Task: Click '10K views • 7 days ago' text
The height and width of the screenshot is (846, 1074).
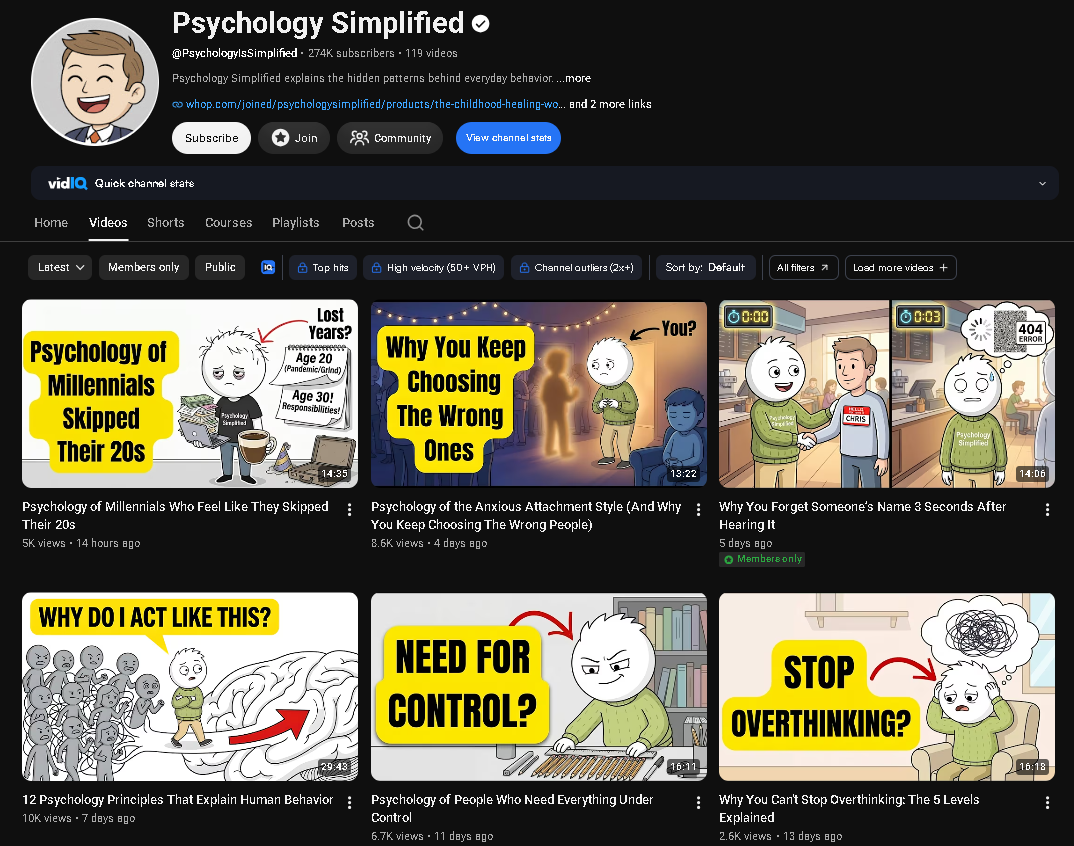Action: point(79,818)
